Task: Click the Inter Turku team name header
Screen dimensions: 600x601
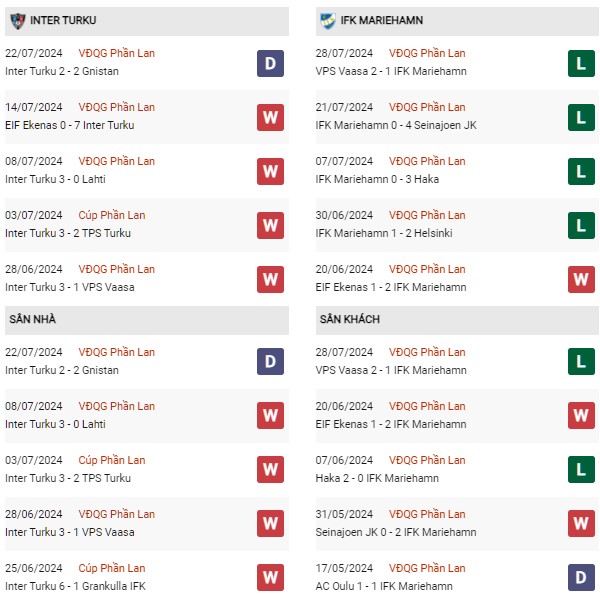Action: pos(63,20)
